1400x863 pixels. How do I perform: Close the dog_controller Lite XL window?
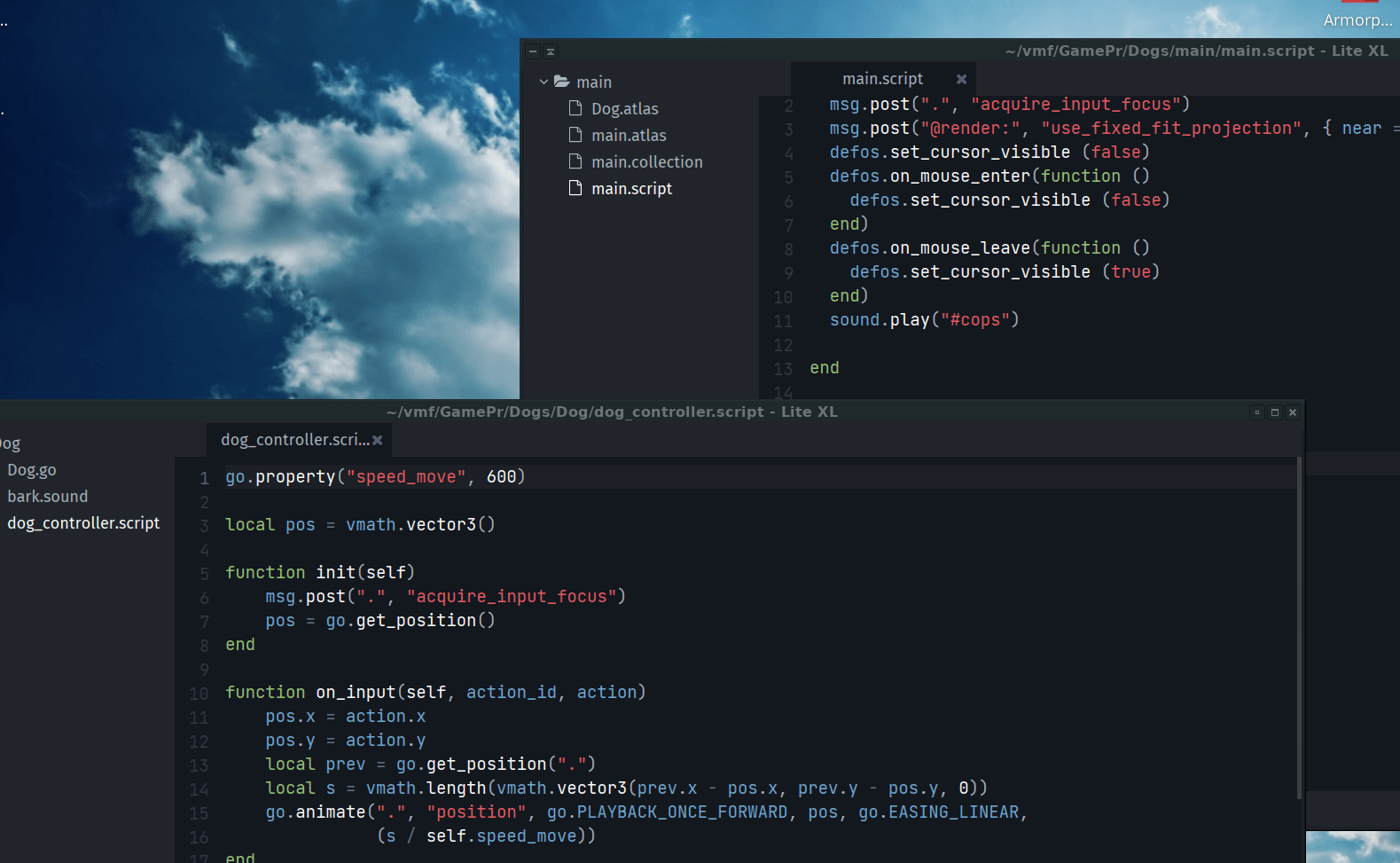(x=1293, y=412)
